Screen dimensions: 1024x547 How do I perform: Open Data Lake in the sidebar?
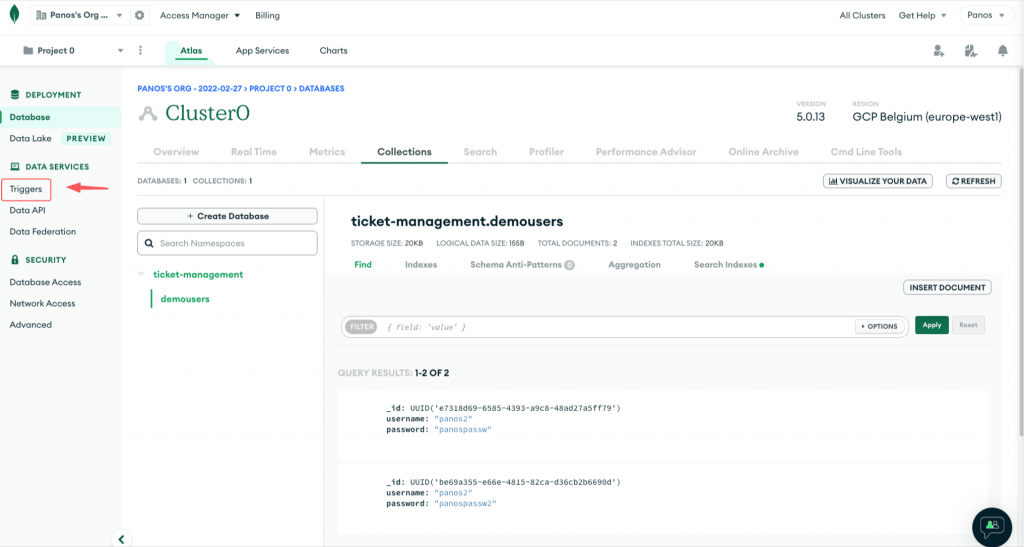(x=30, y=138)
